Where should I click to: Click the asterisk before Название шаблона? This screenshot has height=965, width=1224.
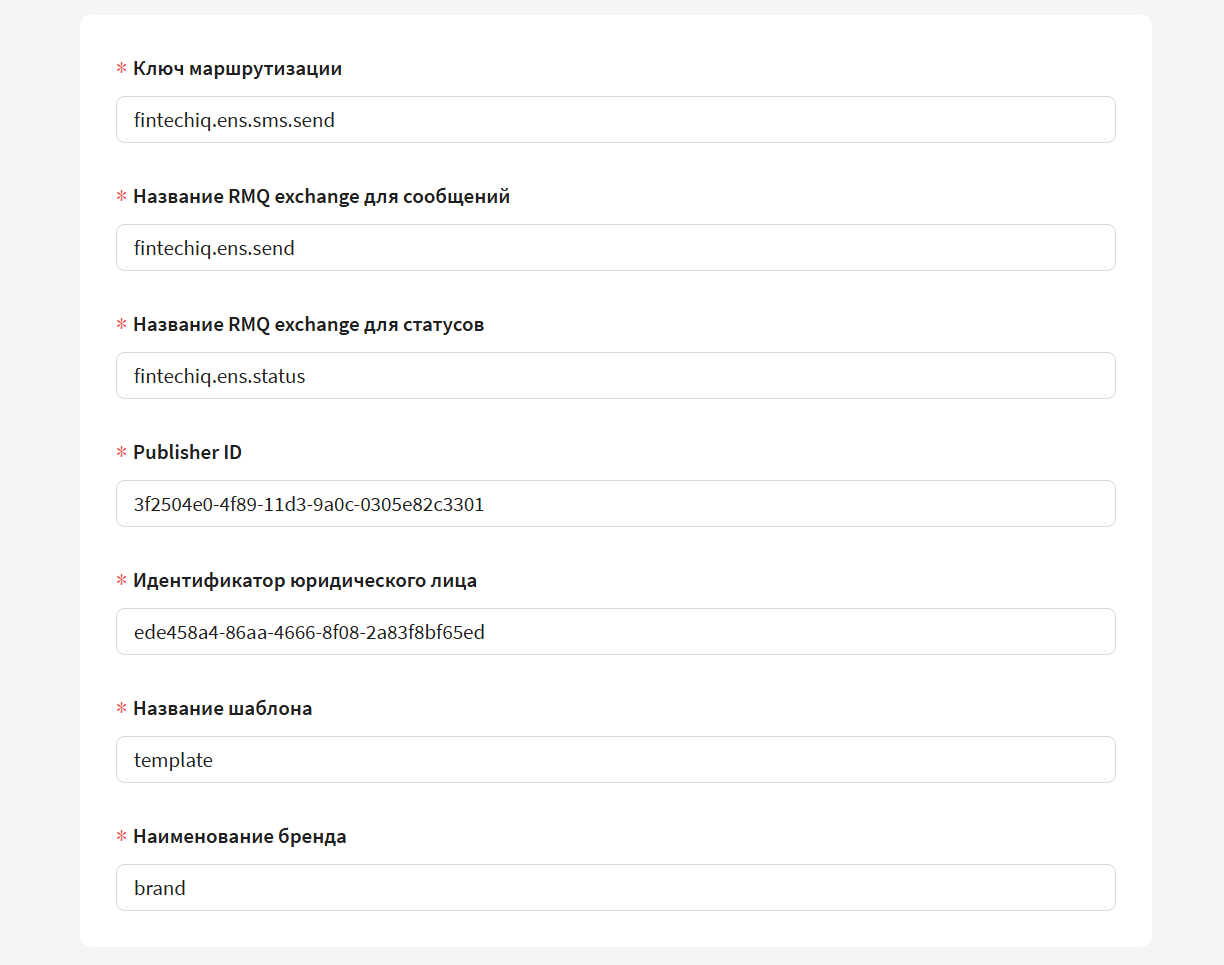click(x=122, y=710)
